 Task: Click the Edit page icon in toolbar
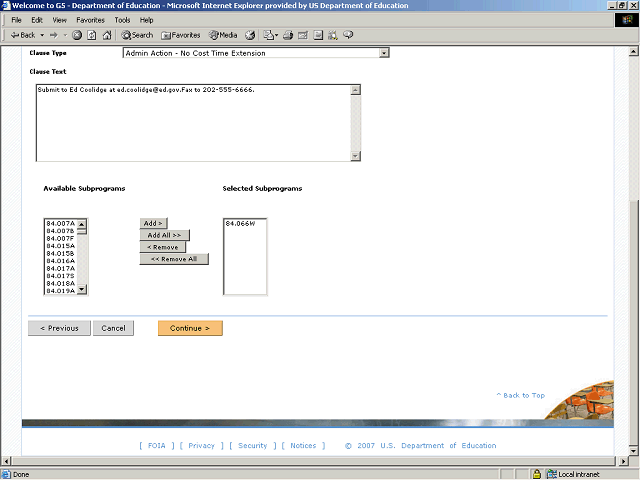(x=303, y=36)
